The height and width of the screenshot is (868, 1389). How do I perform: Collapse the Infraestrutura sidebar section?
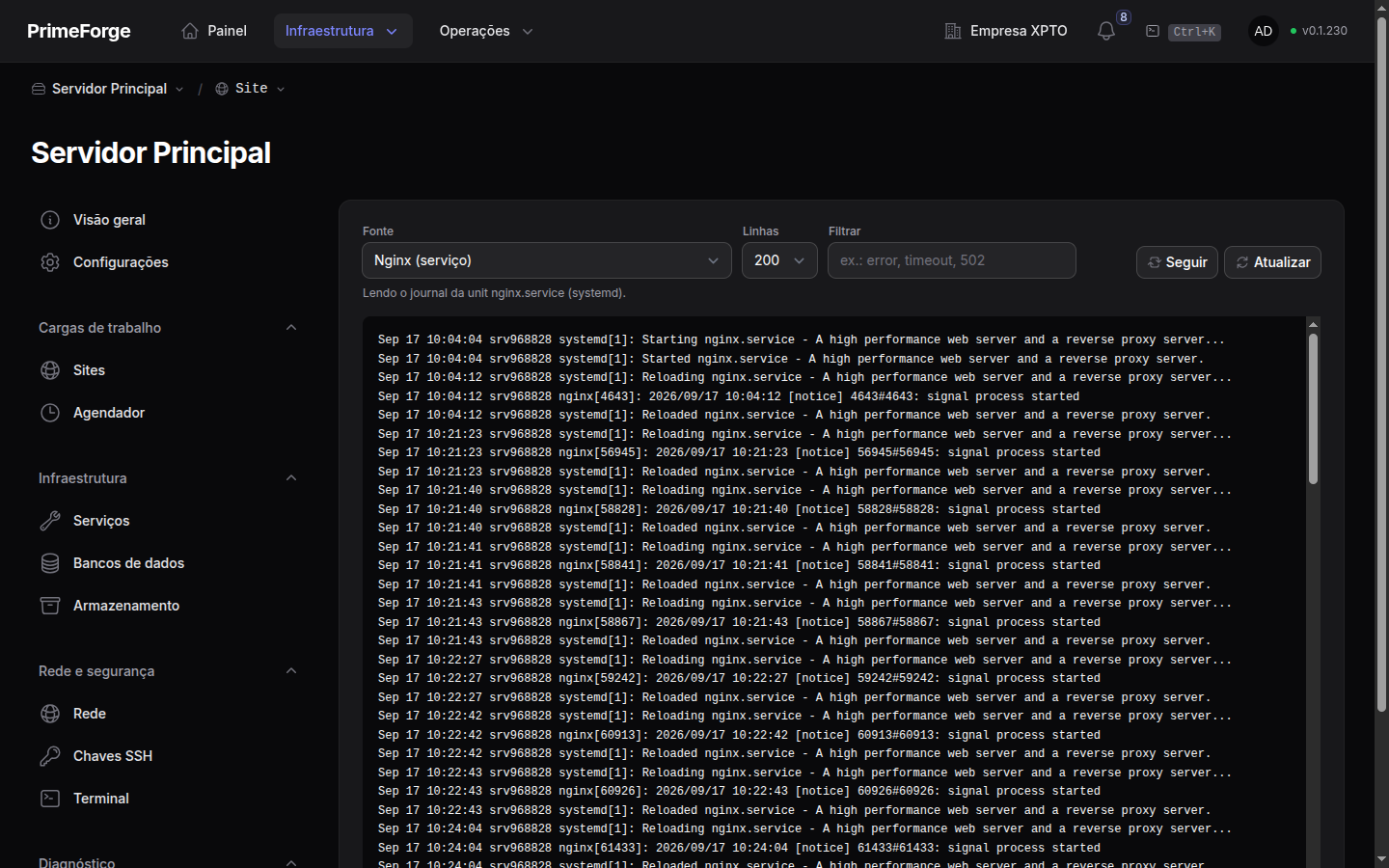[x=291, y=478]
